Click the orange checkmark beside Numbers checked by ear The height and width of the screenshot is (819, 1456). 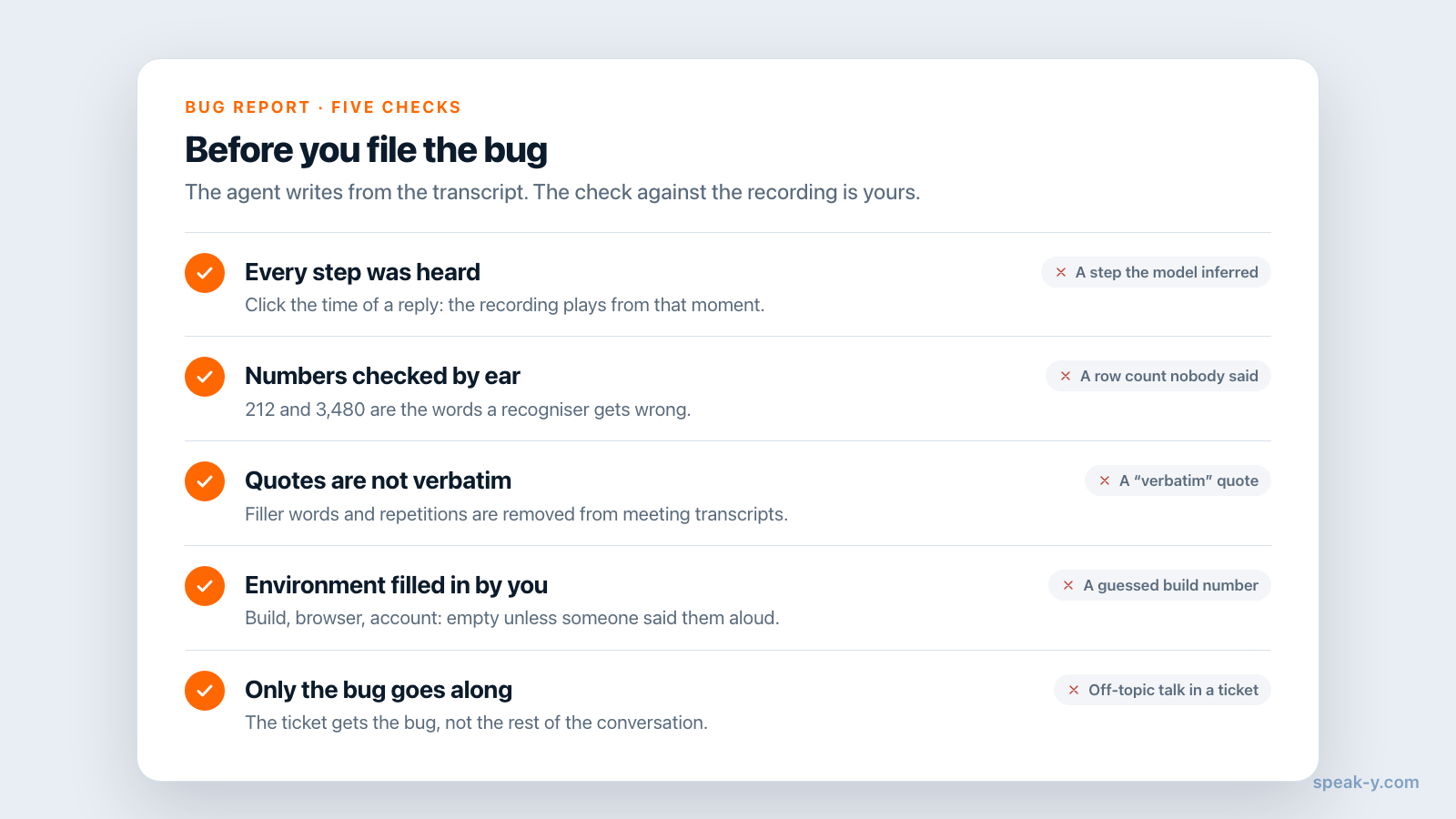coord(205,377)
